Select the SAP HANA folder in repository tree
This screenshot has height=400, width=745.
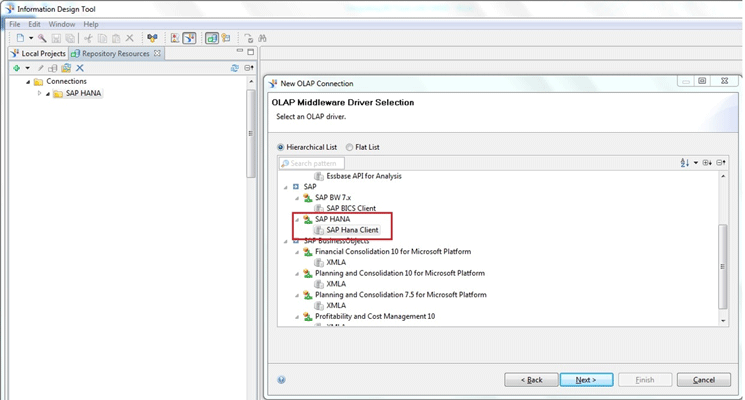coord(83,93)
